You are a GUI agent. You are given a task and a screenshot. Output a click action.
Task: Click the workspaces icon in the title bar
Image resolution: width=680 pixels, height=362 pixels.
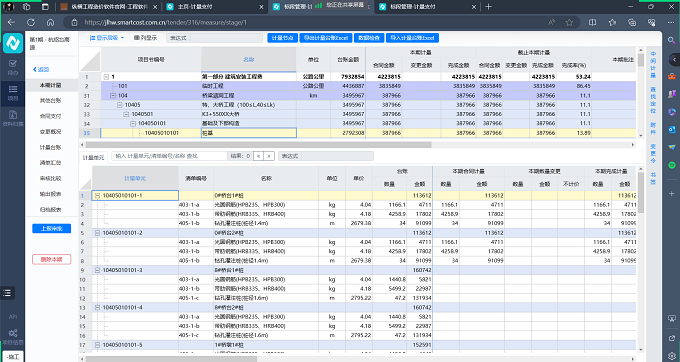[26, 7]
